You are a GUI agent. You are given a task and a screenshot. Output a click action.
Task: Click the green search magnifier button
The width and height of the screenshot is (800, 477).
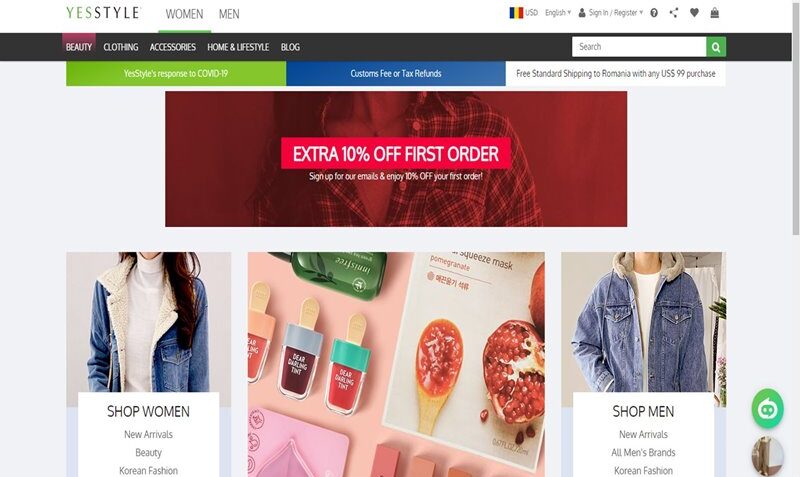(x=716, y=47)
